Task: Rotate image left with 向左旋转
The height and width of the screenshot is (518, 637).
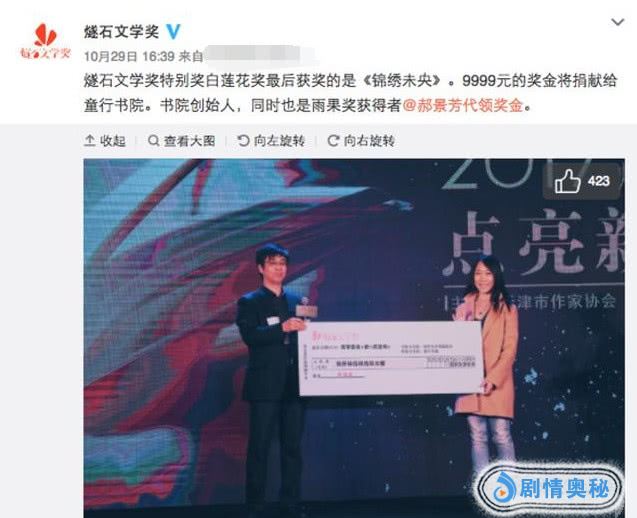Action: coord(271,141)
